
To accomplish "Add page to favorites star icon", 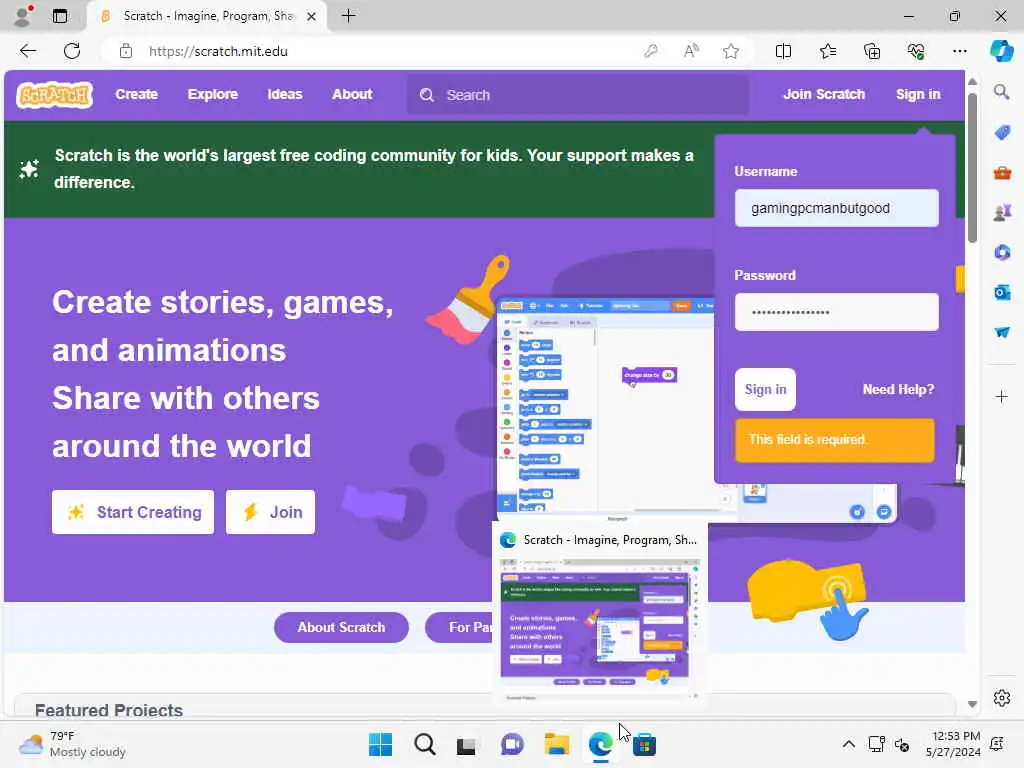I will tap(731, 51).
